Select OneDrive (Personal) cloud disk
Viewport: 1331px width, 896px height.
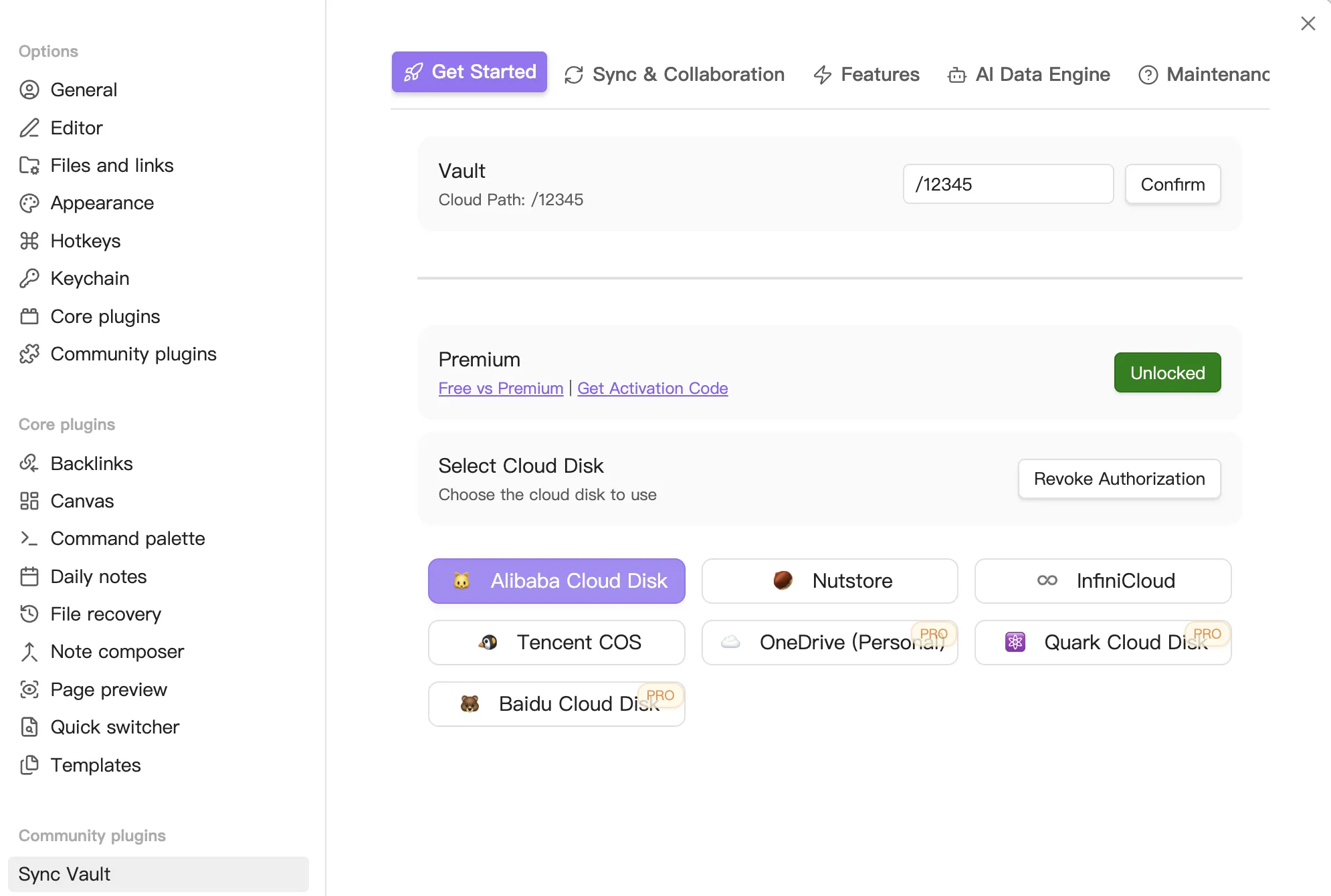829,643
